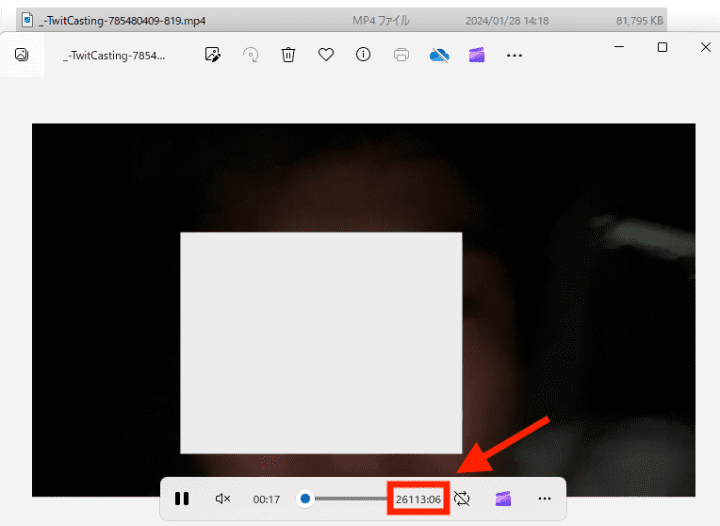This screenshot has width=720, height=526.
Task: Toggle the muted volume icon
Action: coord(223,498)
